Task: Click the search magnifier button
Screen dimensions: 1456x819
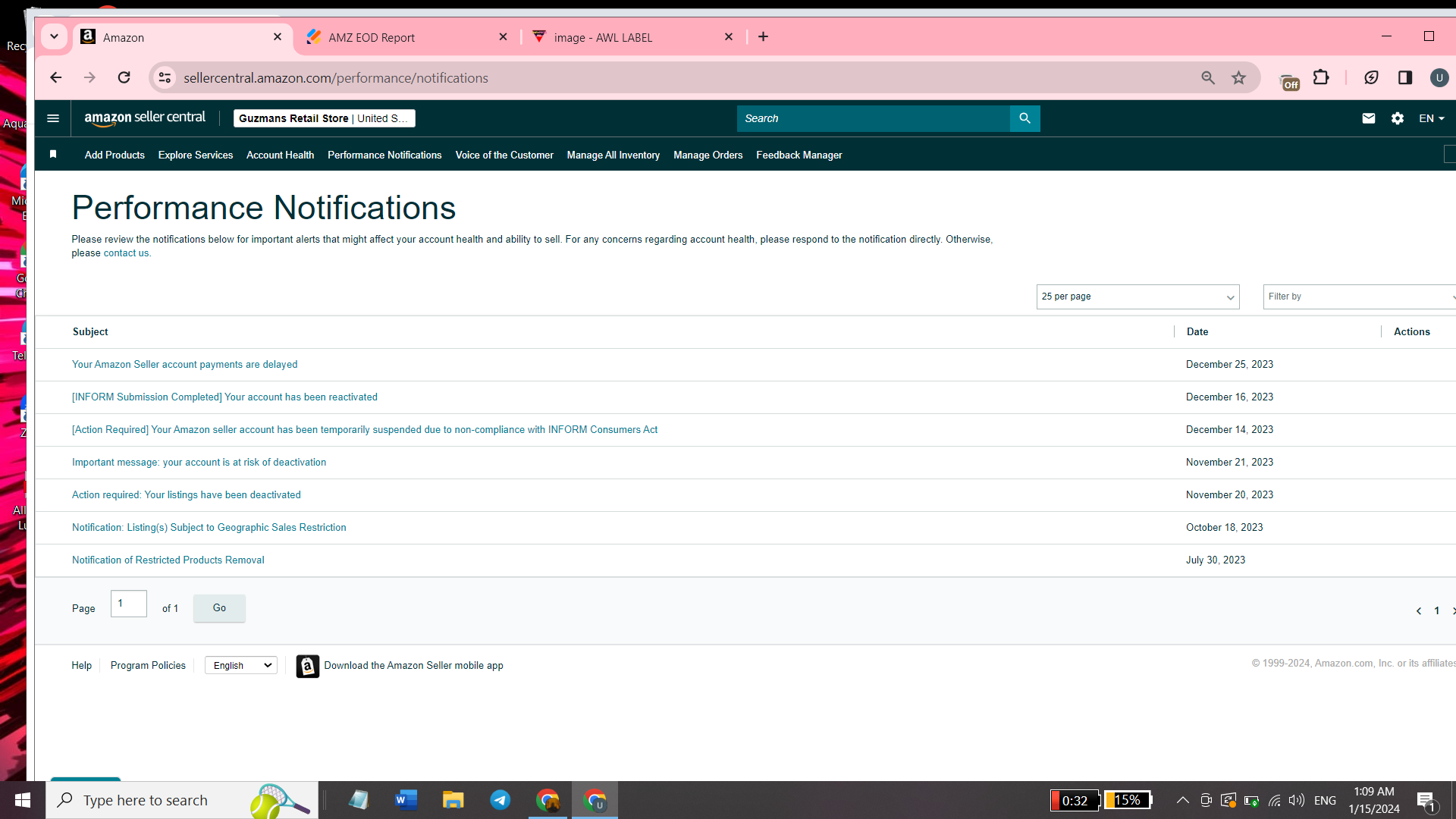Action: (x=1025, y=118)
